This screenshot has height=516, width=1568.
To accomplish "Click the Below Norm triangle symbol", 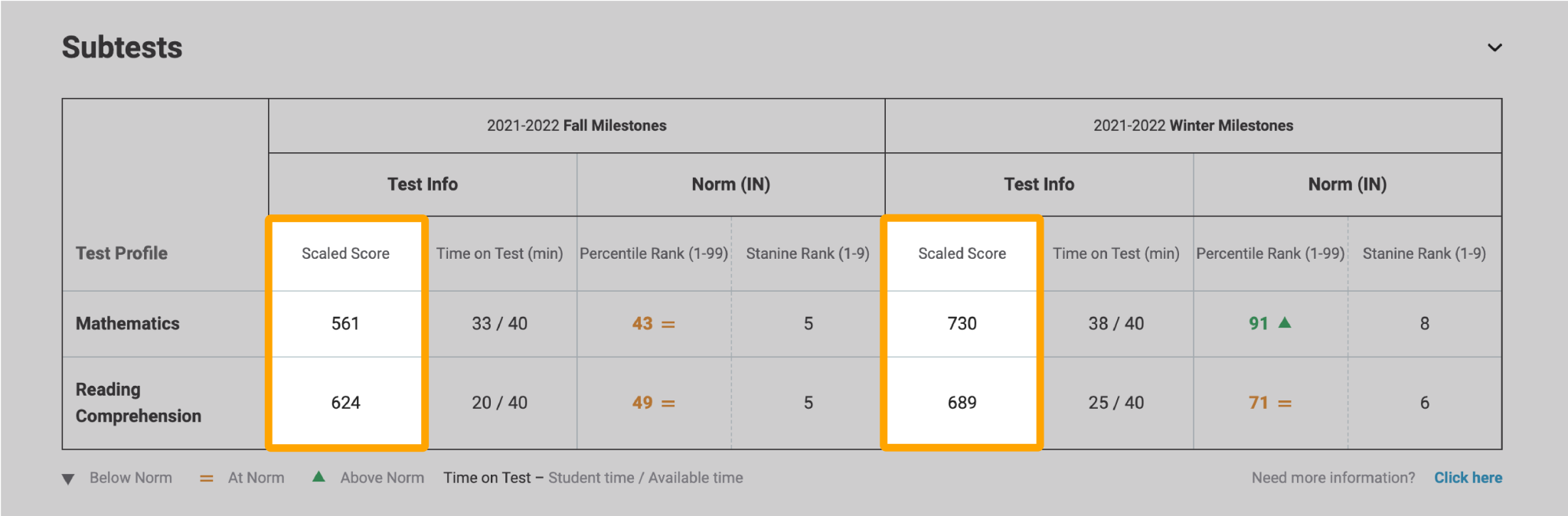I will (68, 478).
